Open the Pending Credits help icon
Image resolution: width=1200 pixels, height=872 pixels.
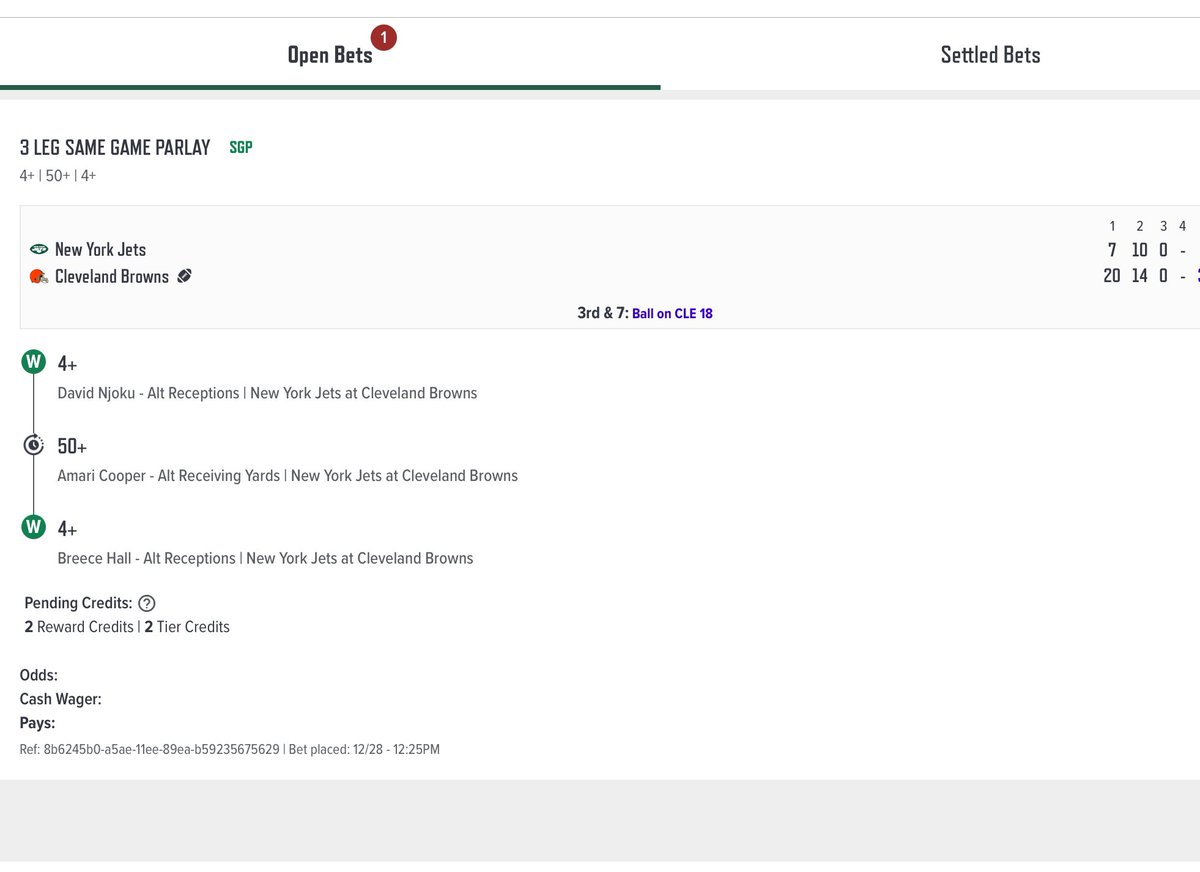[147, 603]
